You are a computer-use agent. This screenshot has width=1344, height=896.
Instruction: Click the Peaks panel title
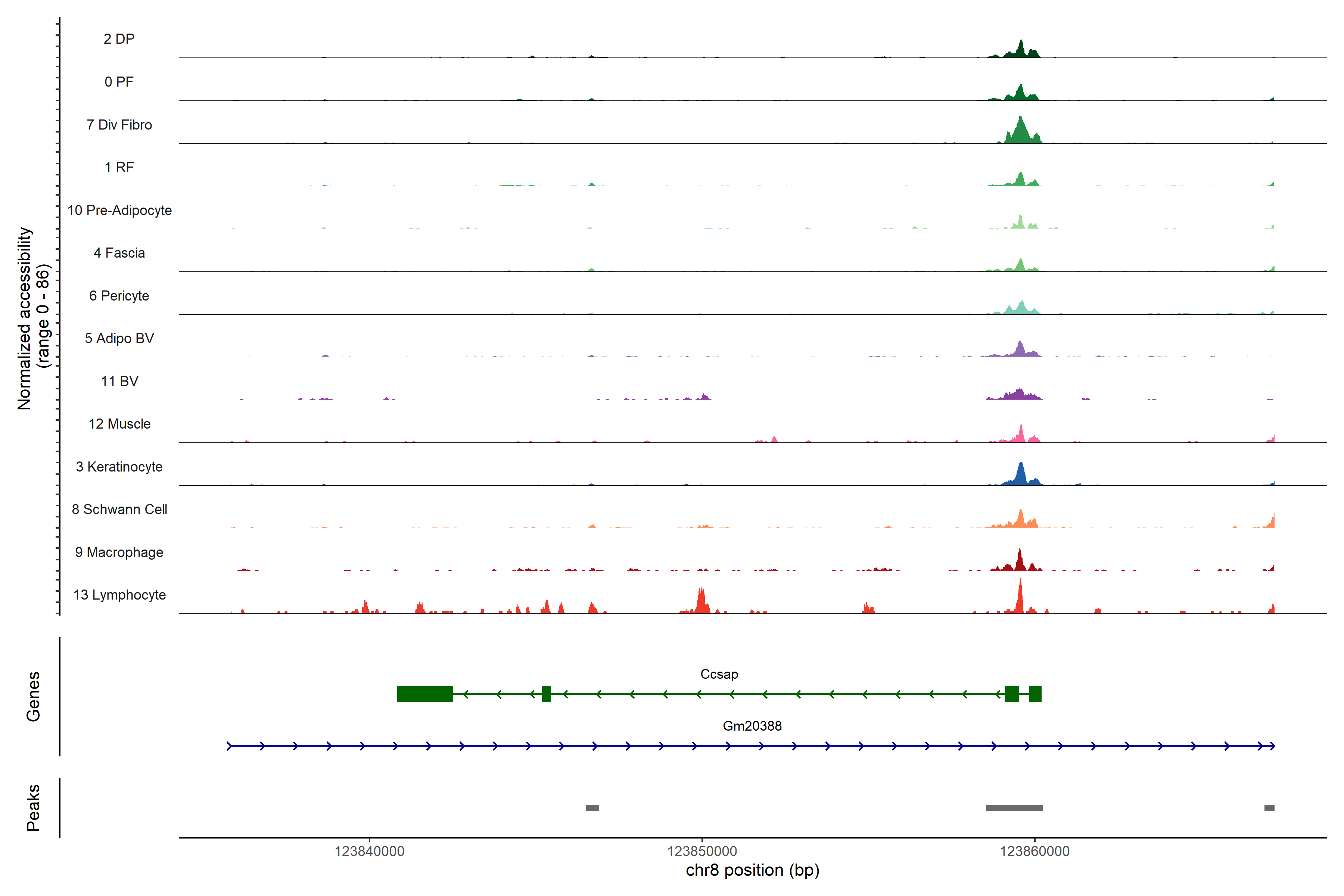(x=33, y=808)
